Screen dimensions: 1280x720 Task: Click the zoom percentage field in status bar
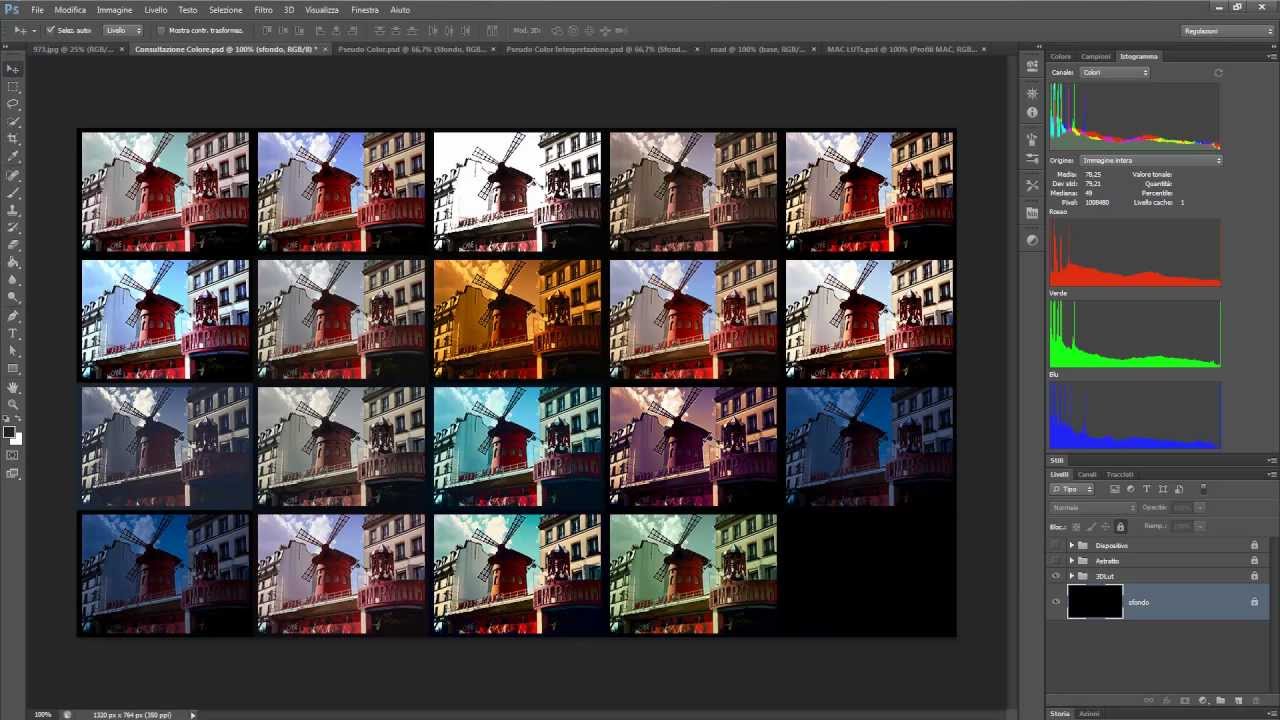click(x=43, y=715)
